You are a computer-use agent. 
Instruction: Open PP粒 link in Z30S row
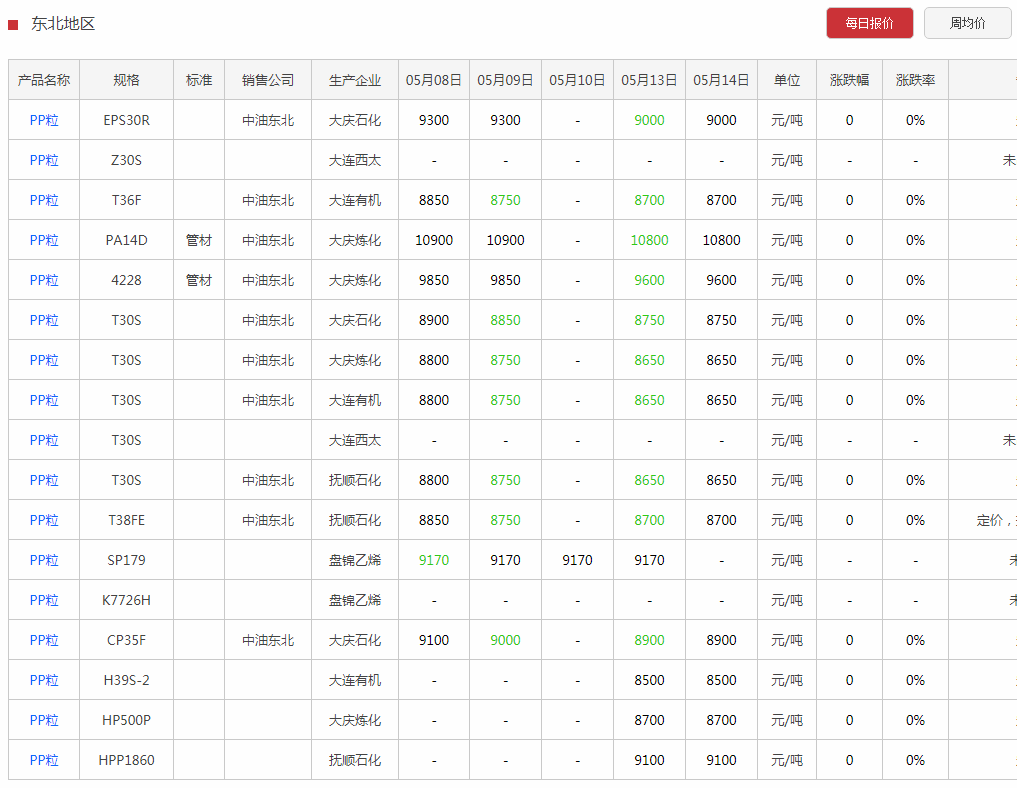click(44, 160)
